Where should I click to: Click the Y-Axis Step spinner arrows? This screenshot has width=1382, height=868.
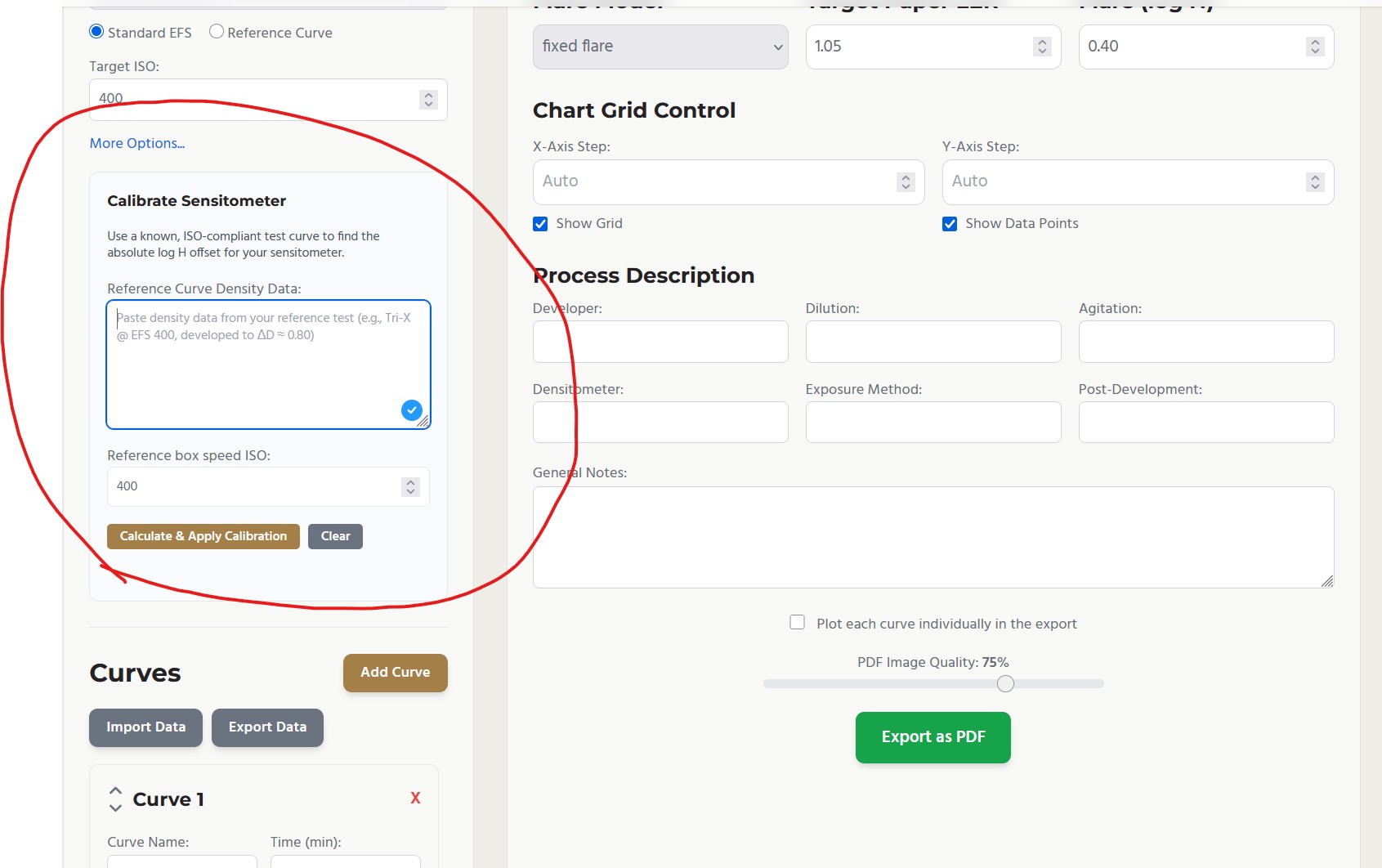tap(1314, 182)
